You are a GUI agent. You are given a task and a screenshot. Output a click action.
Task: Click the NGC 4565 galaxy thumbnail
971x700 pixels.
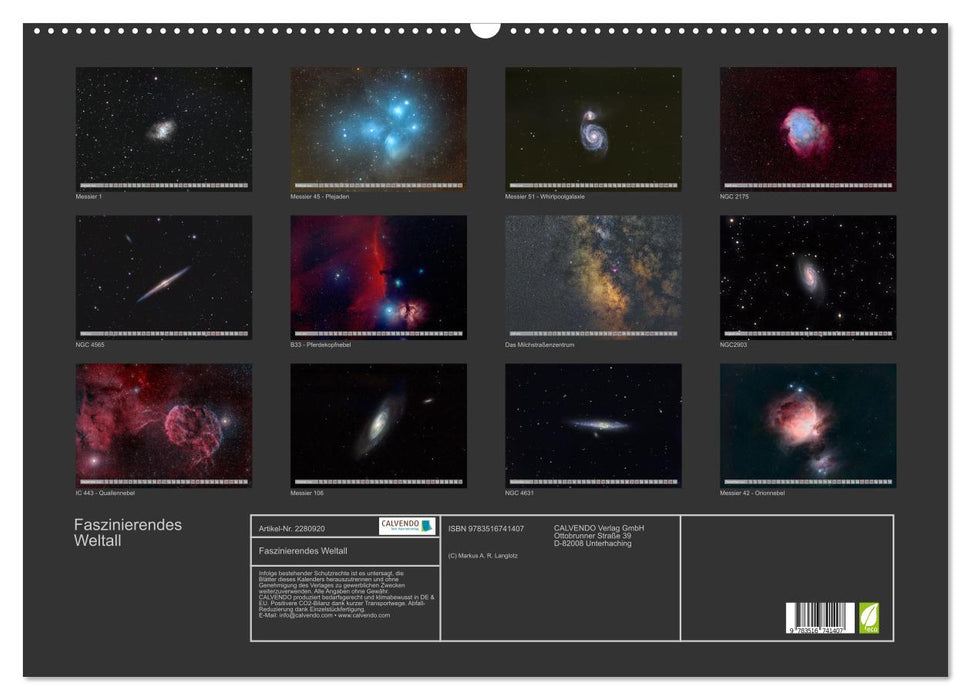point(164,277)
